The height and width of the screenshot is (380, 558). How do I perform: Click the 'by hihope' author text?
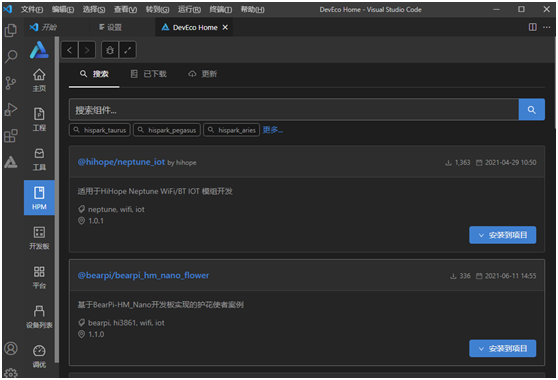(x=182, y=163)
